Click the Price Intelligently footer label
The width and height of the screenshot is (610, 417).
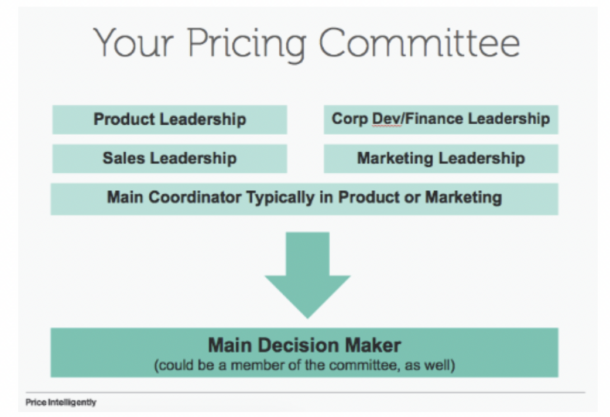[x=61, y=402]
